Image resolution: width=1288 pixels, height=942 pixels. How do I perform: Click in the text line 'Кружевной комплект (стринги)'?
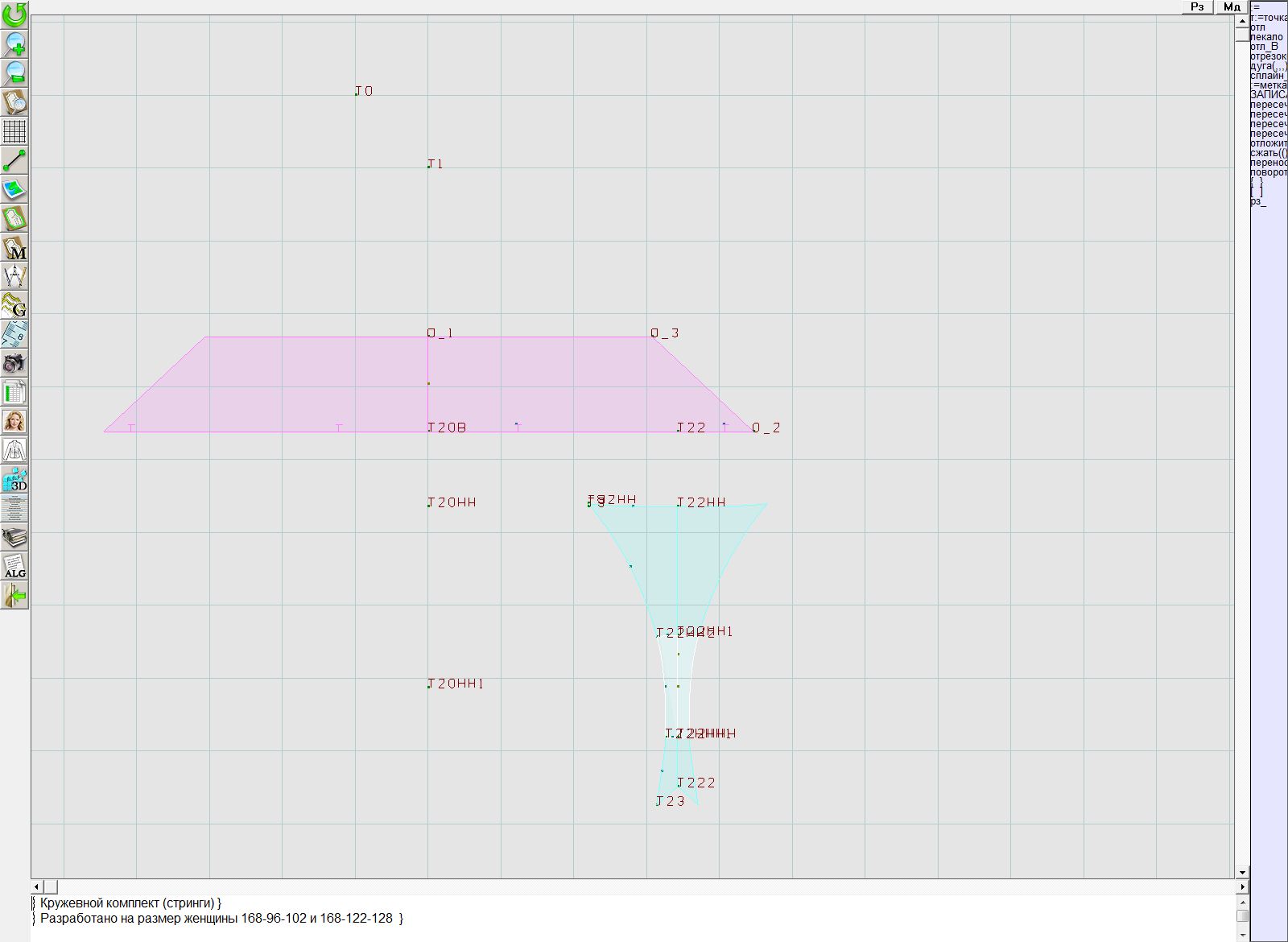[x=129, y=903]
